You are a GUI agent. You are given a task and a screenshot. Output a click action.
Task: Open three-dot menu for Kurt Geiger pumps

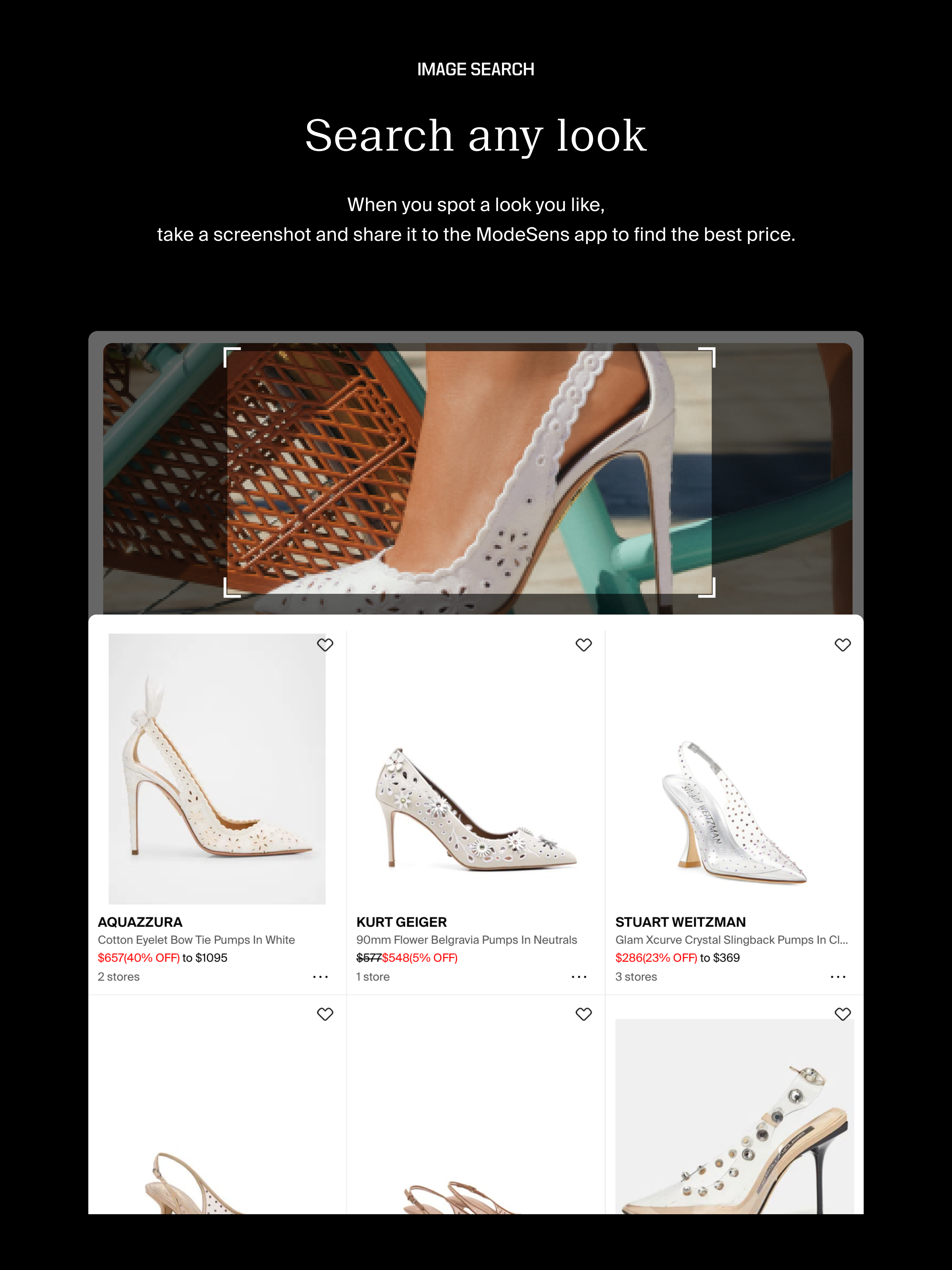click(579, 977)
